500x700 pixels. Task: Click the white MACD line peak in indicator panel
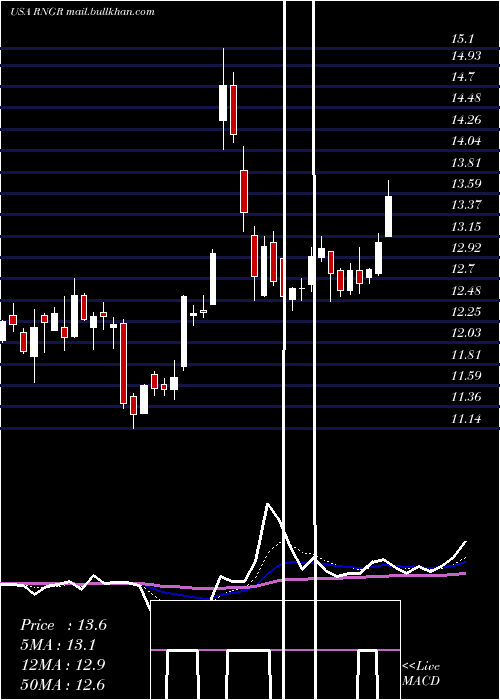[267, 504]
